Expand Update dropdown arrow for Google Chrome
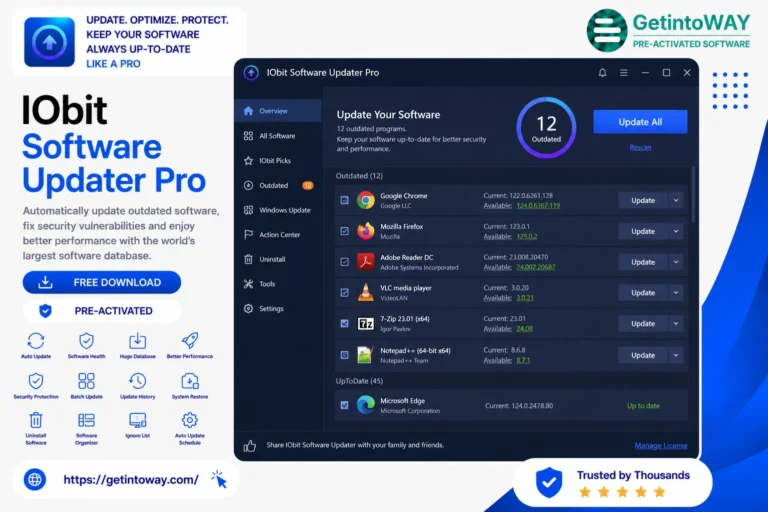 coord(676,200)
